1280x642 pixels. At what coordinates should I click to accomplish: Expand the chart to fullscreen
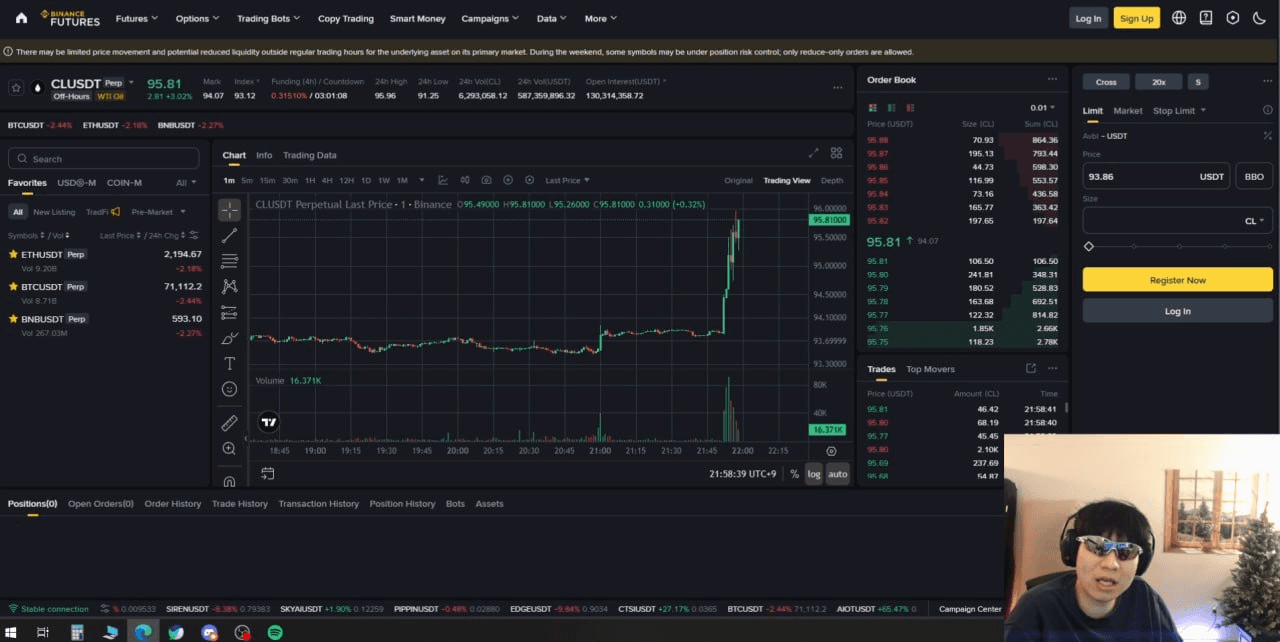coord(813,153)
